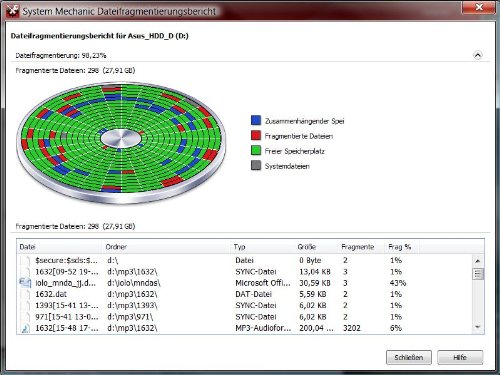Select the $secure:$sds file row
Screen dimensions: 500x375
pyautogui.click(x=244, y=260)
